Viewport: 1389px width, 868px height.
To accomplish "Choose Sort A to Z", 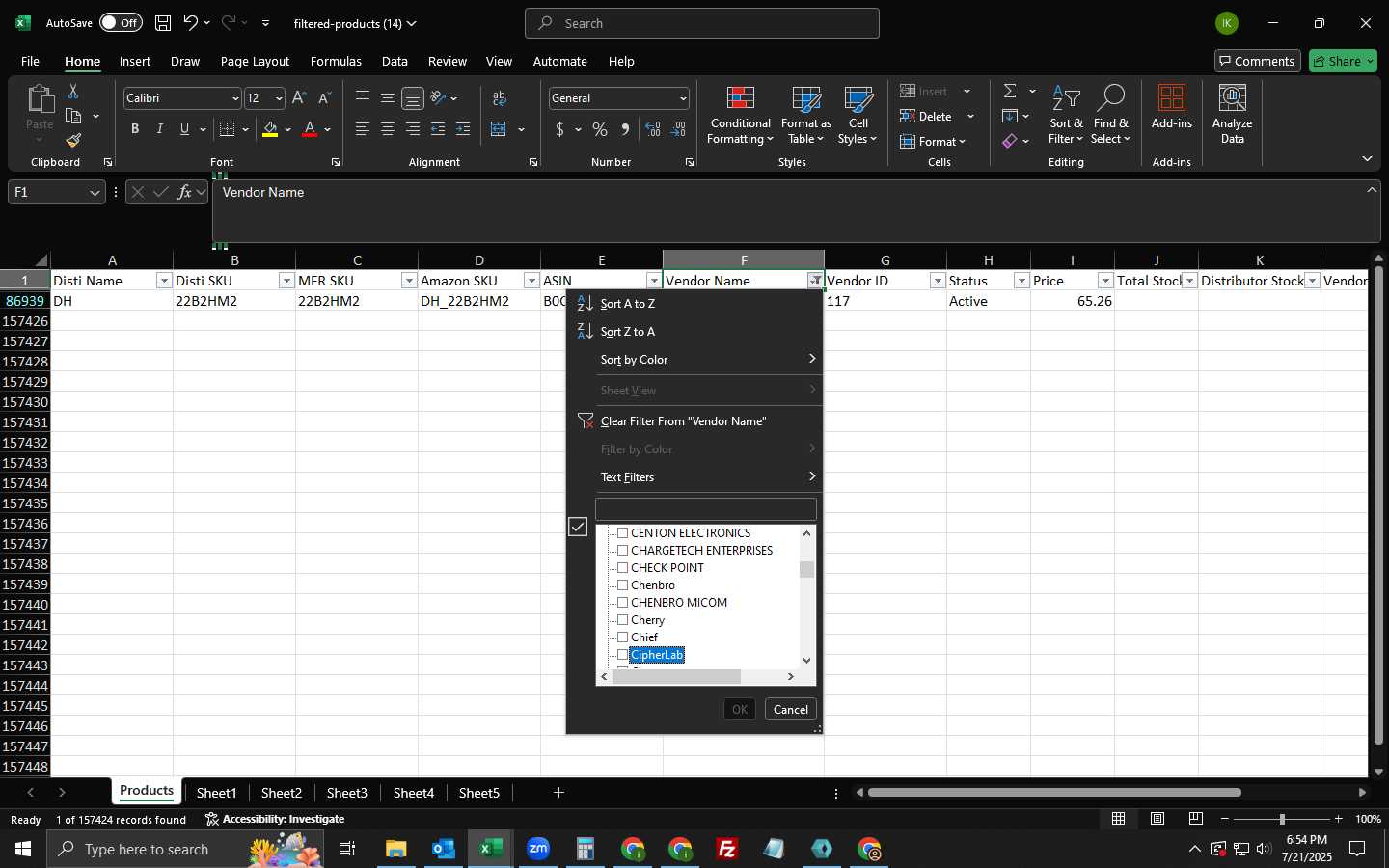I will click(694, 303).
